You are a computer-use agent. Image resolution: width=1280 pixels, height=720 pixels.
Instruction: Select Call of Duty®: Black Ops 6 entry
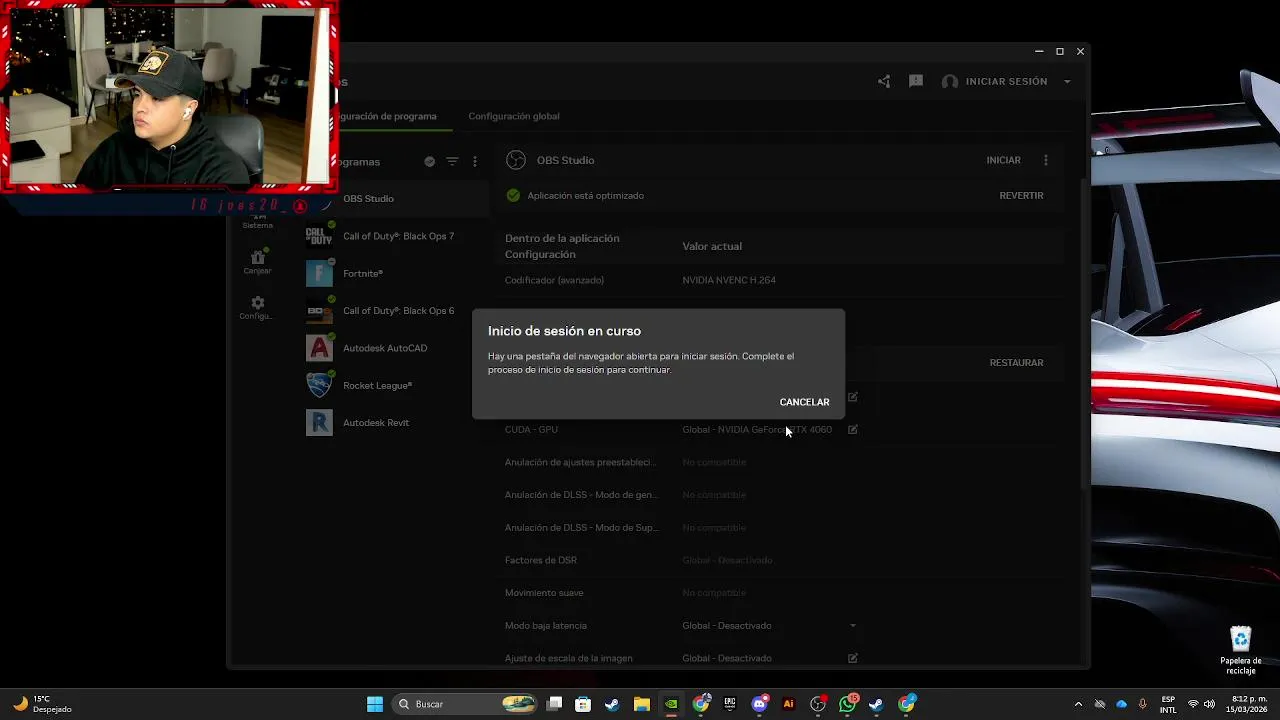[x=398, y=311]
